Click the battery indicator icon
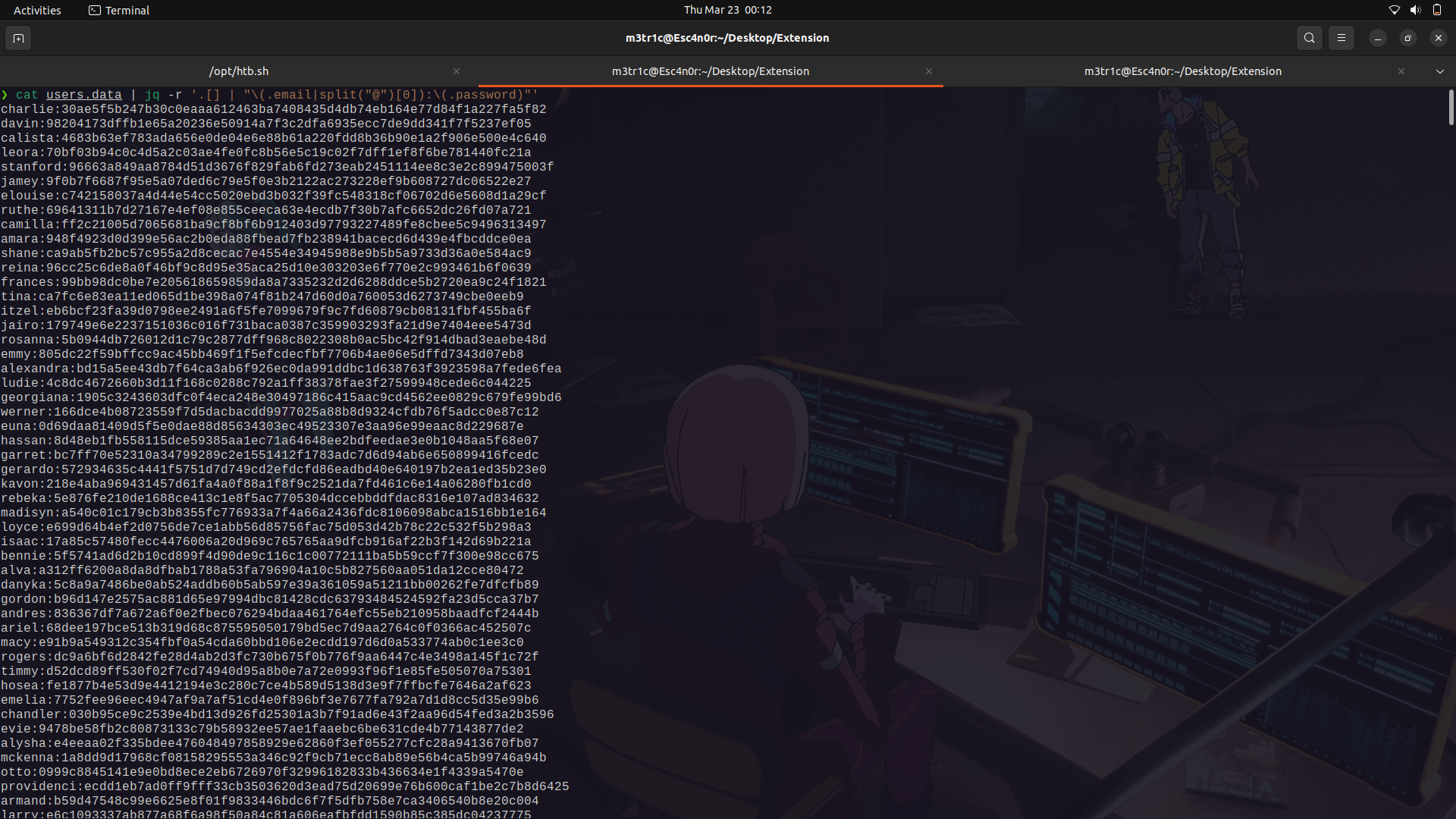This screenshot has height=819, width=1456. [1437, 10]
